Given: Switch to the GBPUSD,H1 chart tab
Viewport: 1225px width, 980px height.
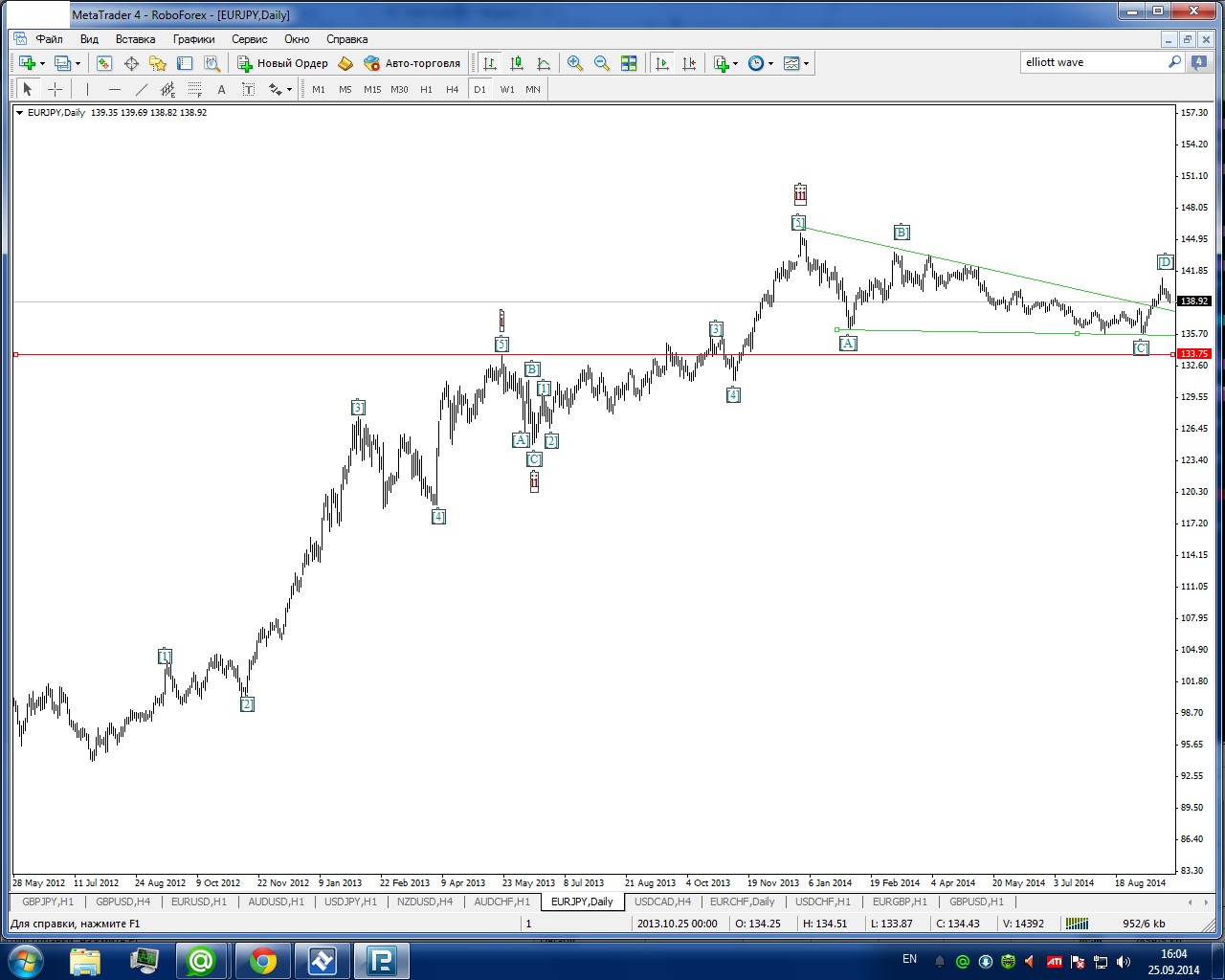Looking at the screenshot, I should point(976,902).
